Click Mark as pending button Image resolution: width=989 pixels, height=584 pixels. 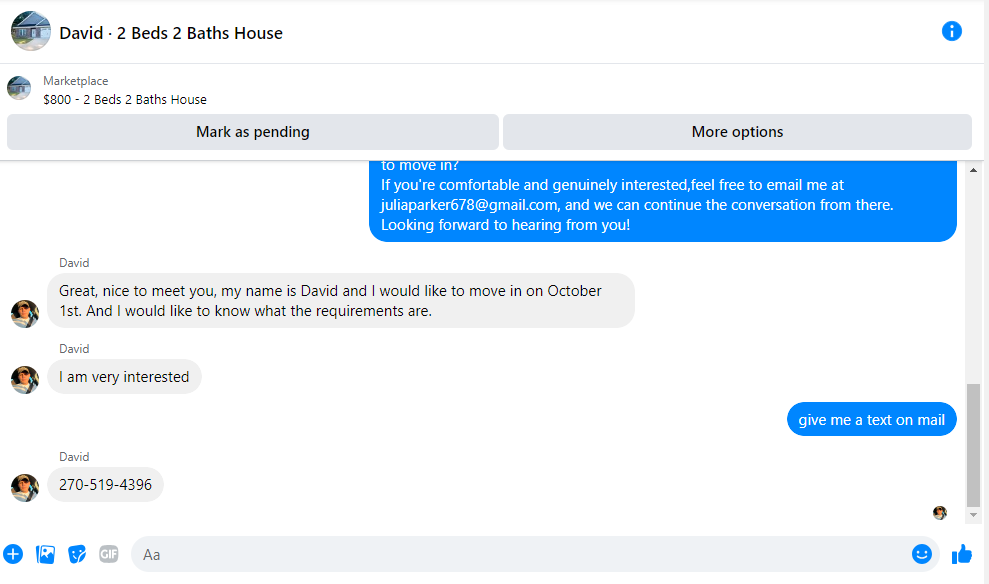point(253,132)
